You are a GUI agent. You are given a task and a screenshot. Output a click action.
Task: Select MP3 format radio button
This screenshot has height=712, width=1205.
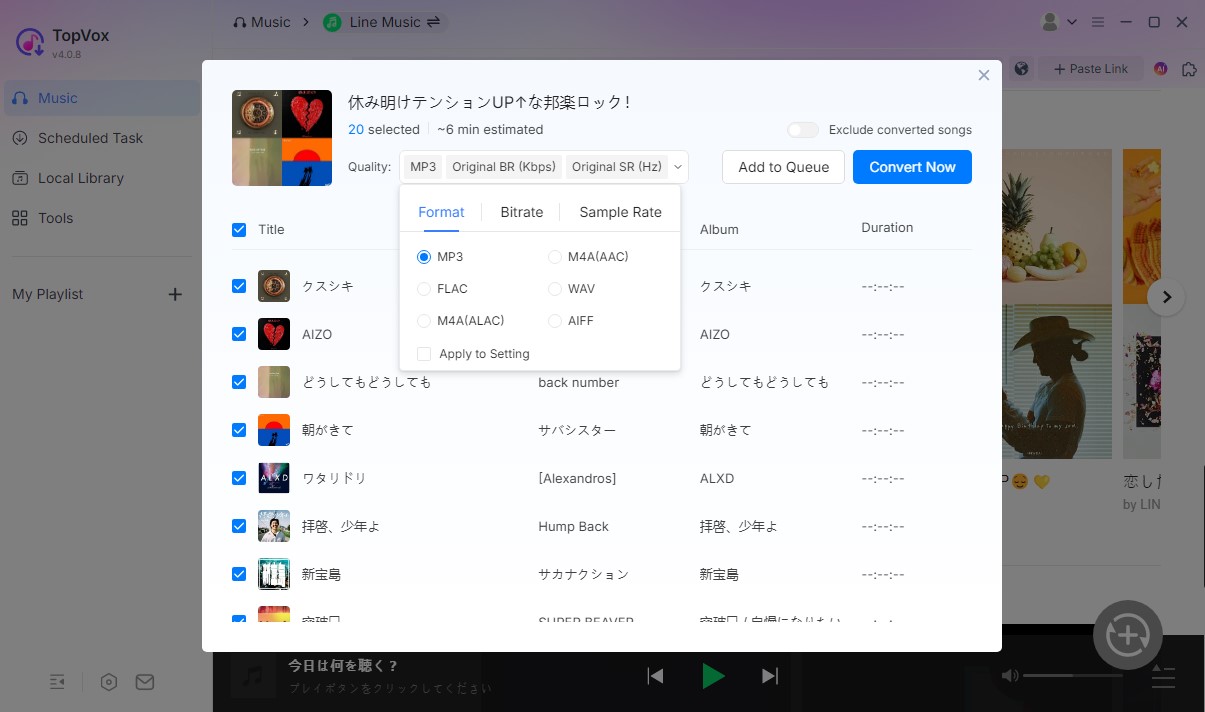click(x=424, y=257)
